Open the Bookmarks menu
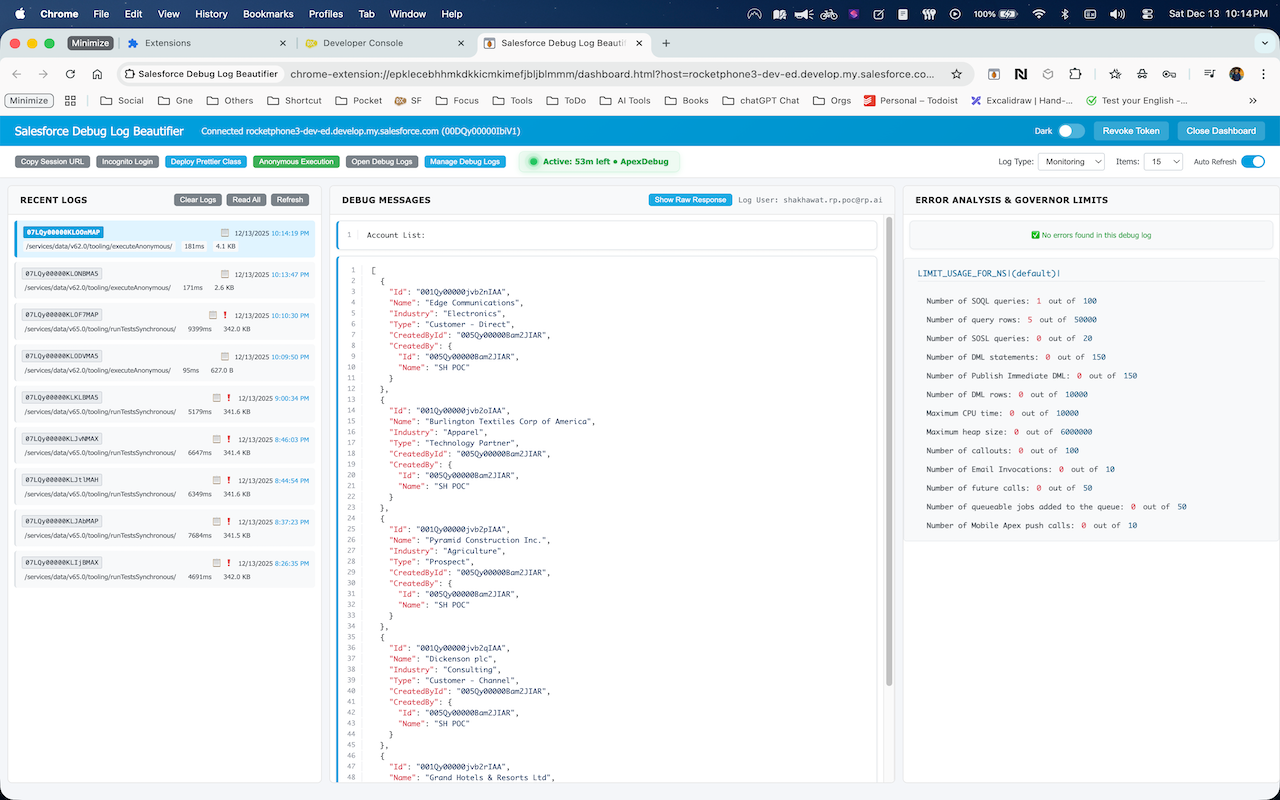The image size is (1280, 800). pos(268,14)
